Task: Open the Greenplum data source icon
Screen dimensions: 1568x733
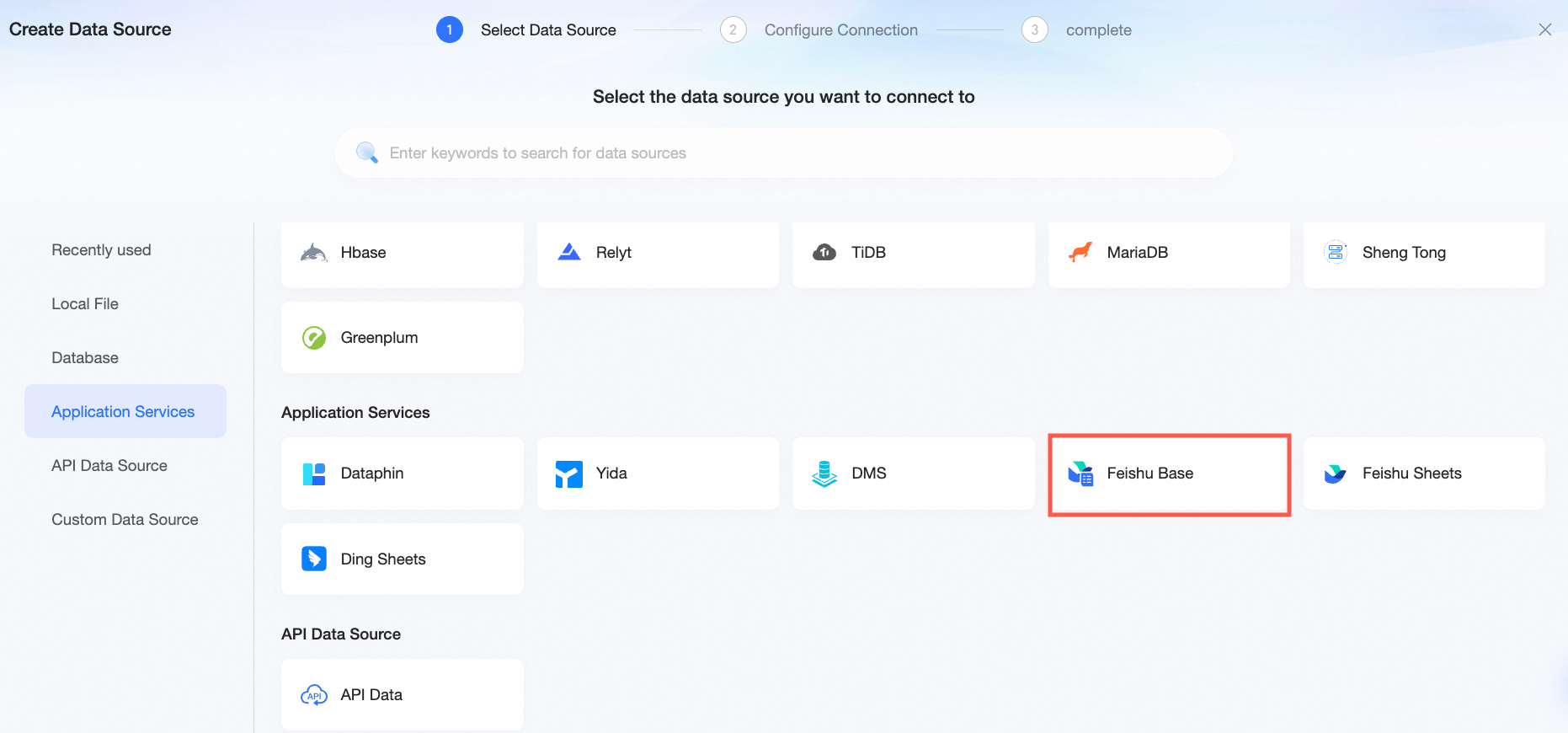Action: (314, 338)
